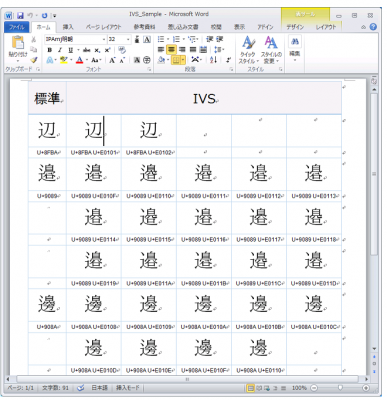Screen dimensions: 387x400
Task: Click the enclosed characters (circled 字) icon
Action: pos(147,60)
